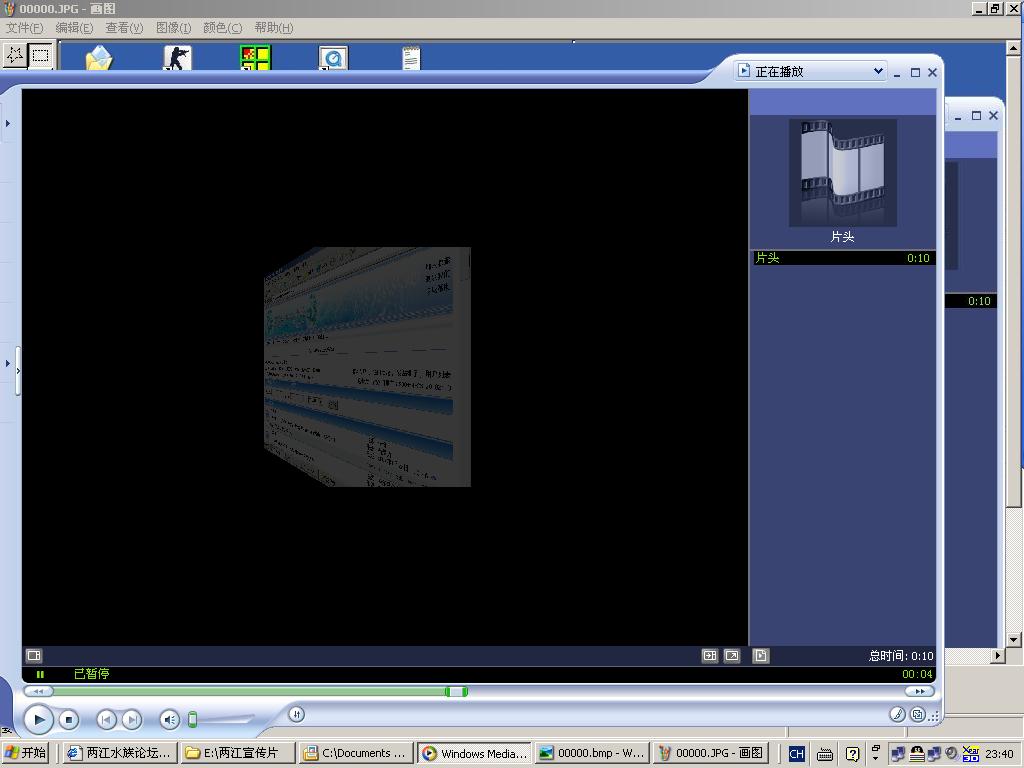1024x768 pixels.
Task: Toggle the playlist pane visibility
Action: (760, 656)
